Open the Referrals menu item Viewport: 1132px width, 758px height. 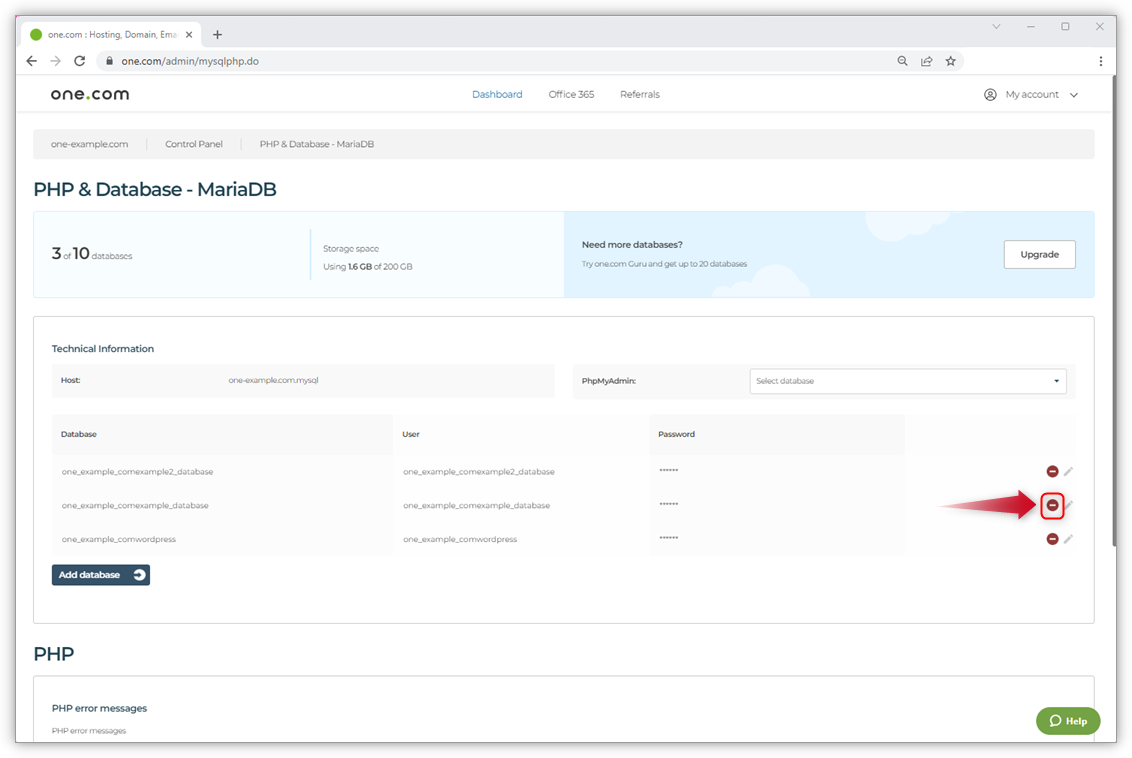coord(639,95)
